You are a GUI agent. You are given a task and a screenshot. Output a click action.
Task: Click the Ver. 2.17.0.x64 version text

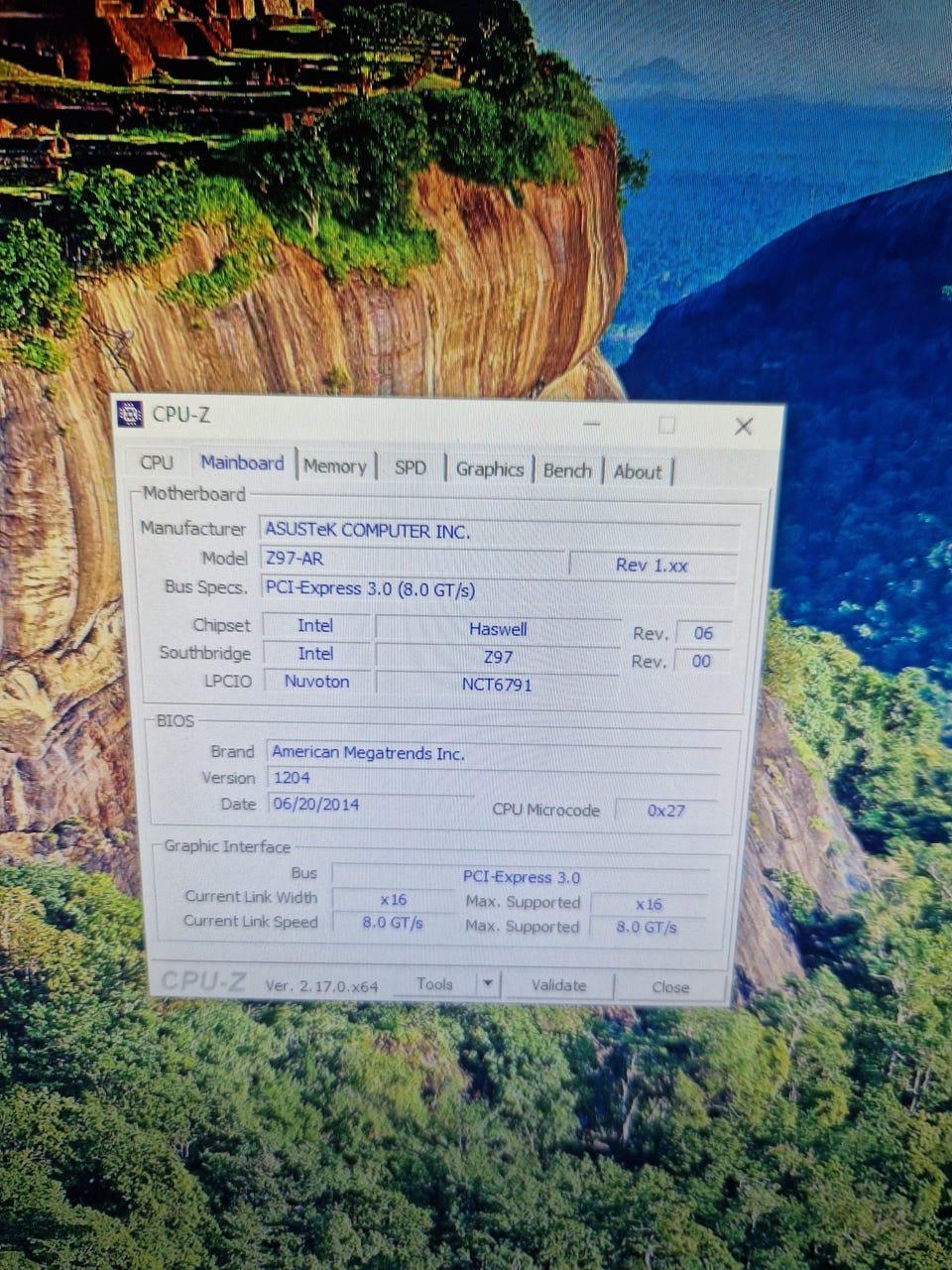click(321, 986)
